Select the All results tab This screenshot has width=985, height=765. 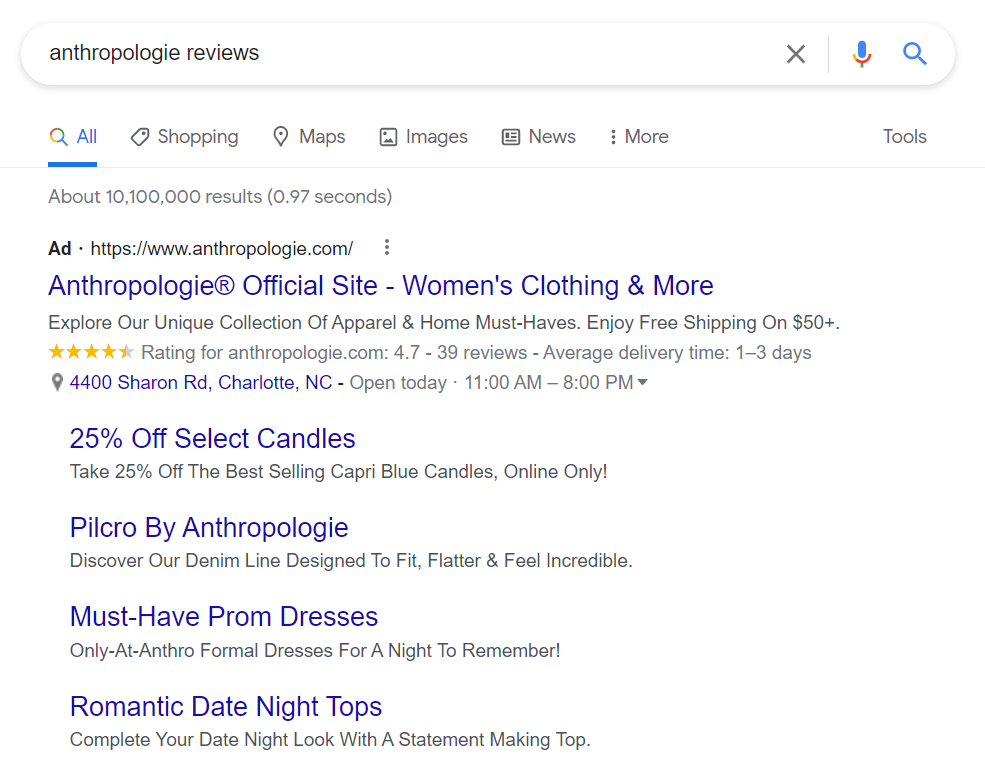coord(73,137)
